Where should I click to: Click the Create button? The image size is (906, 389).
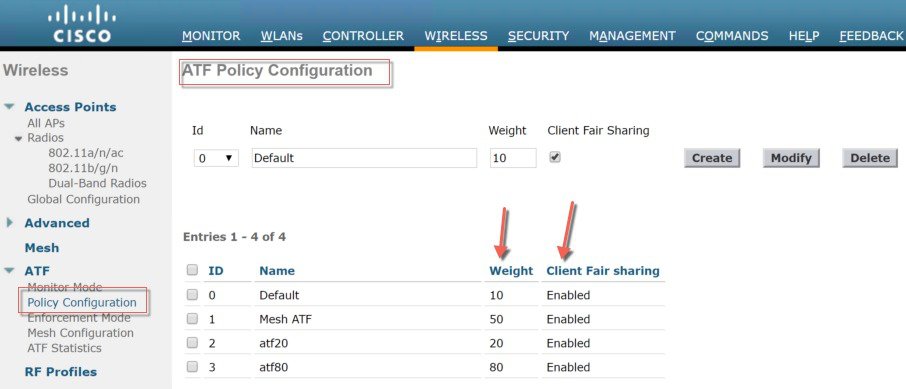point(712,158)
